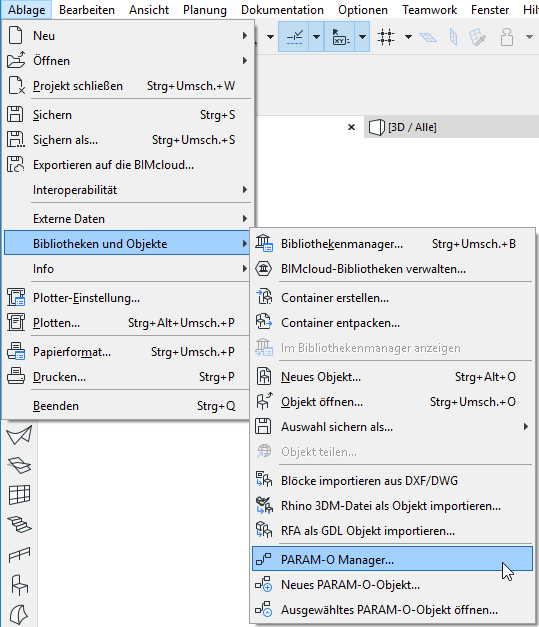Open the PARAM-O Manager entry
Screen dimensions: 539x627
[x=392, y=559]
